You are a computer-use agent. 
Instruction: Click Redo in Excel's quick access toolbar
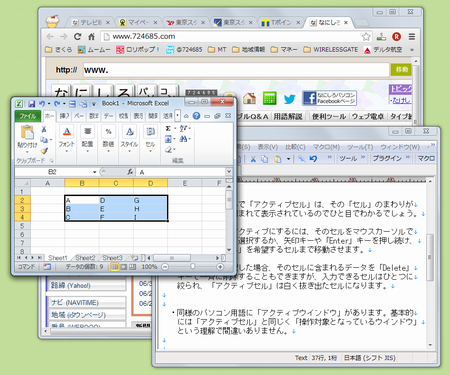57,104
